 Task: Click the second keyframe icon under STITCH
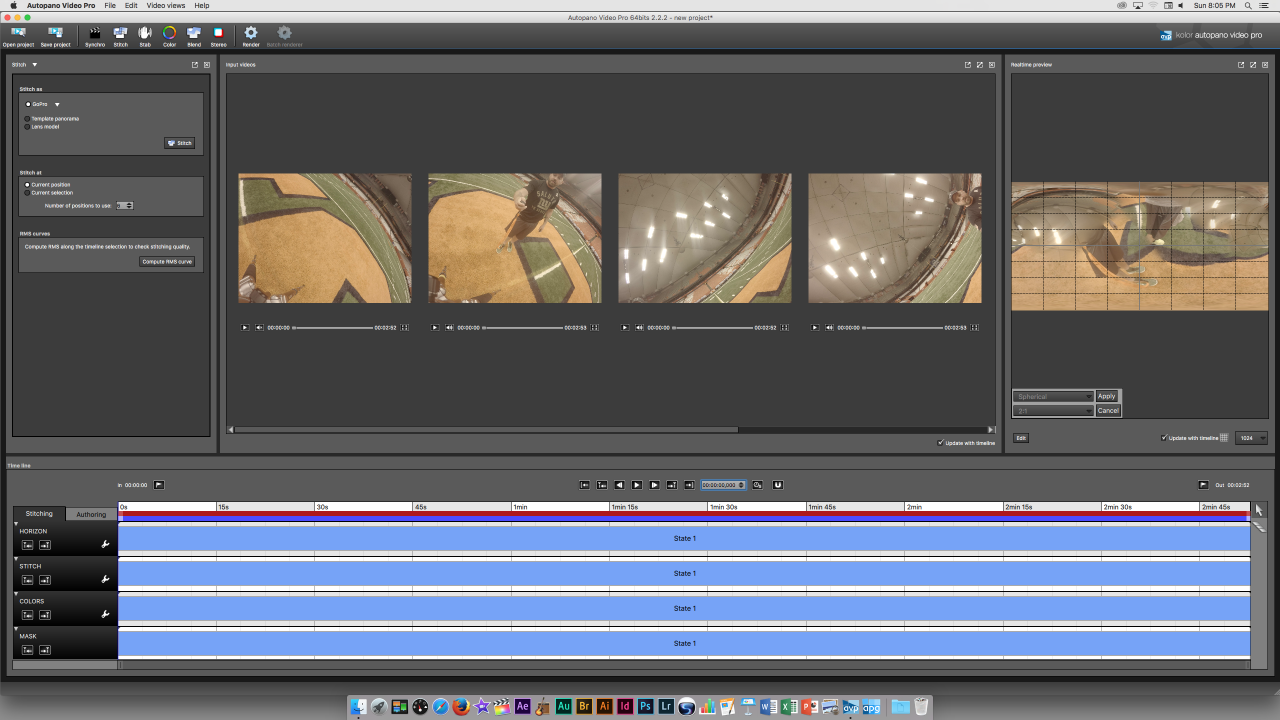[44, 580]
